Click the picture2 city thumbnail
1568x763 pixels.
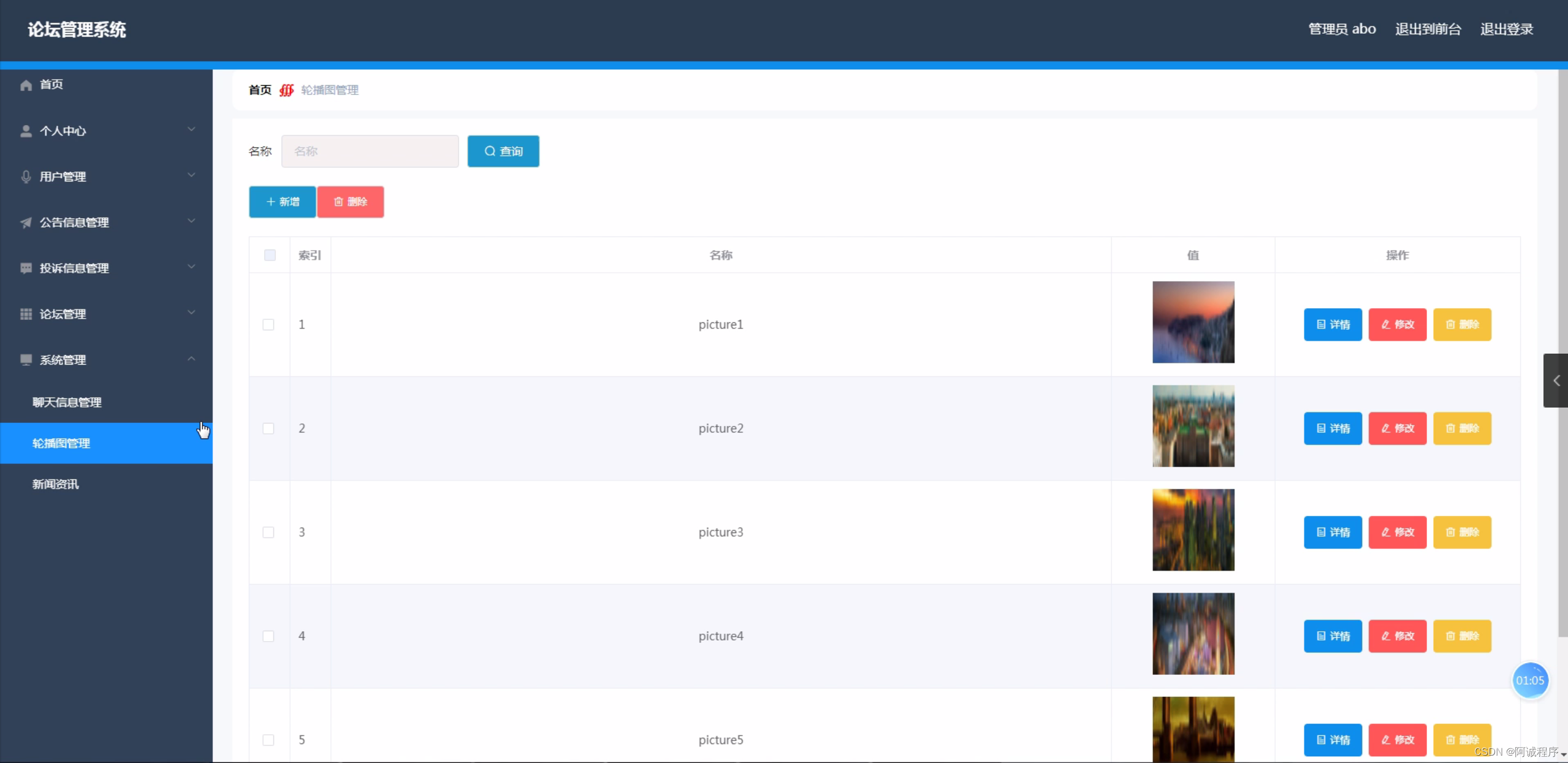pos(1193,426)
